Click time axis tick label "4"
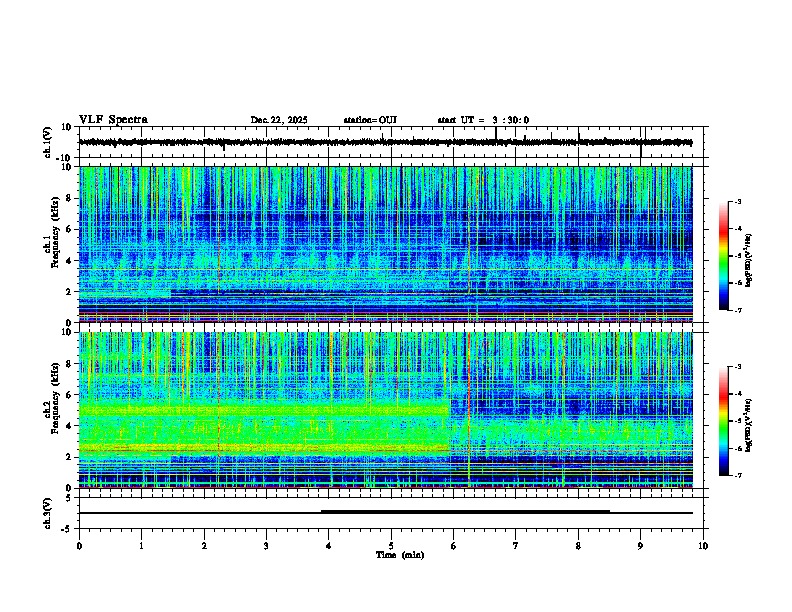This screenshot has width=792, height=612. (x=329, y=546)
